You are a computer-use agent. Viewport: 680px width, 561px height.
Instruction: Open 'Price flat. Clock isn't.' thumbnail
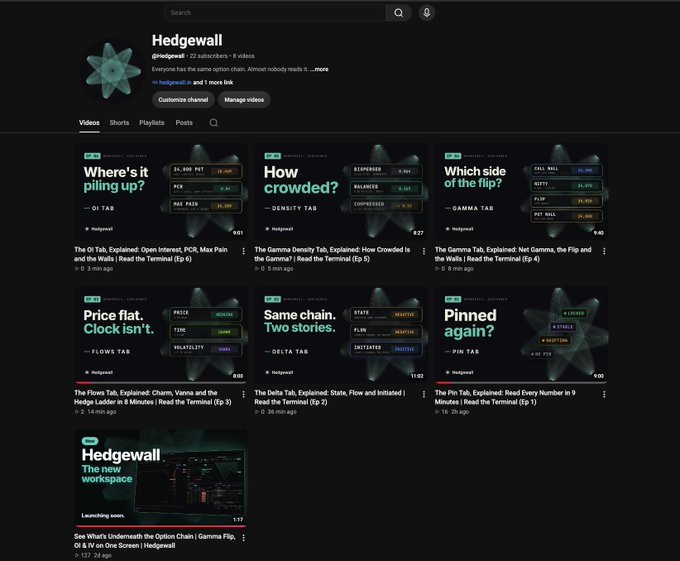point(161,334)
